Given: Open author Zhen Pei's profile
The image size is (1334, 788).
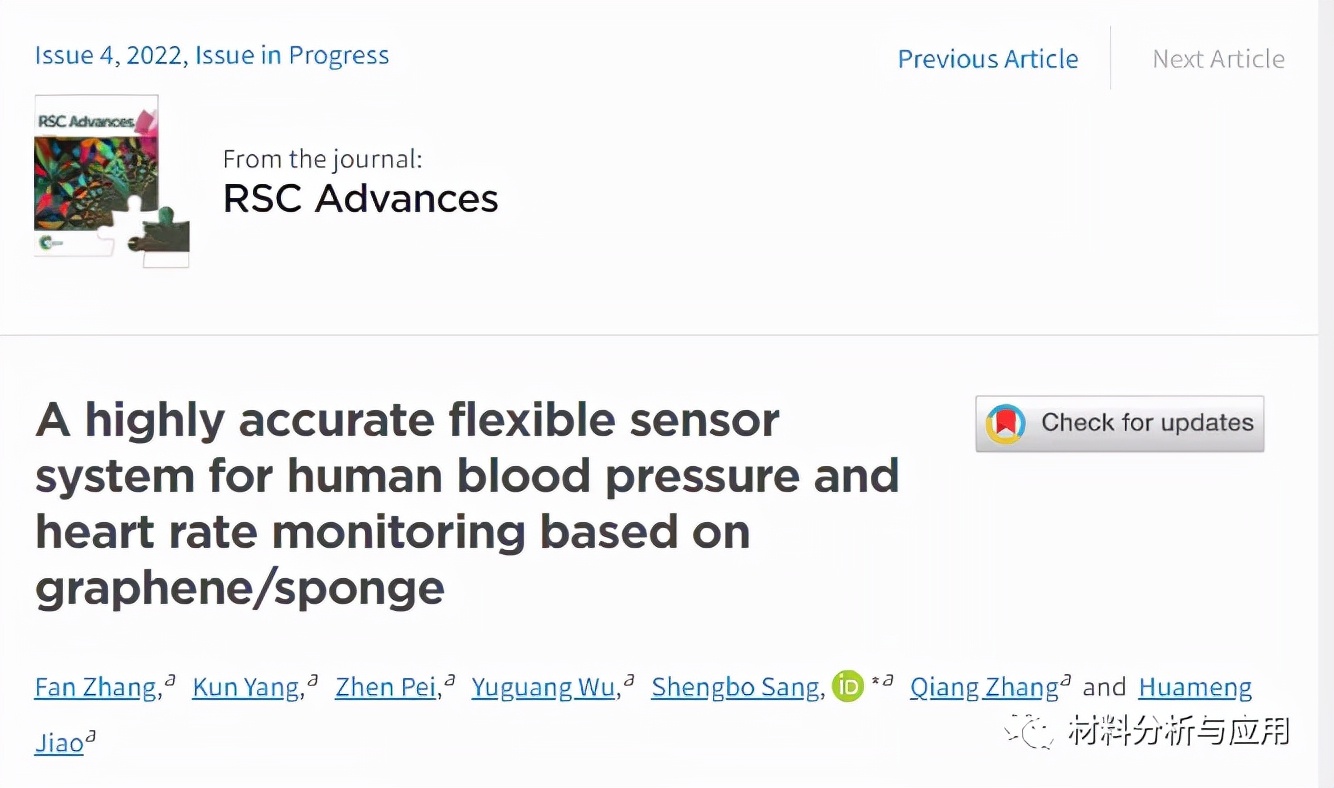Looking at the screenshot, I should [x=385, y=687].
